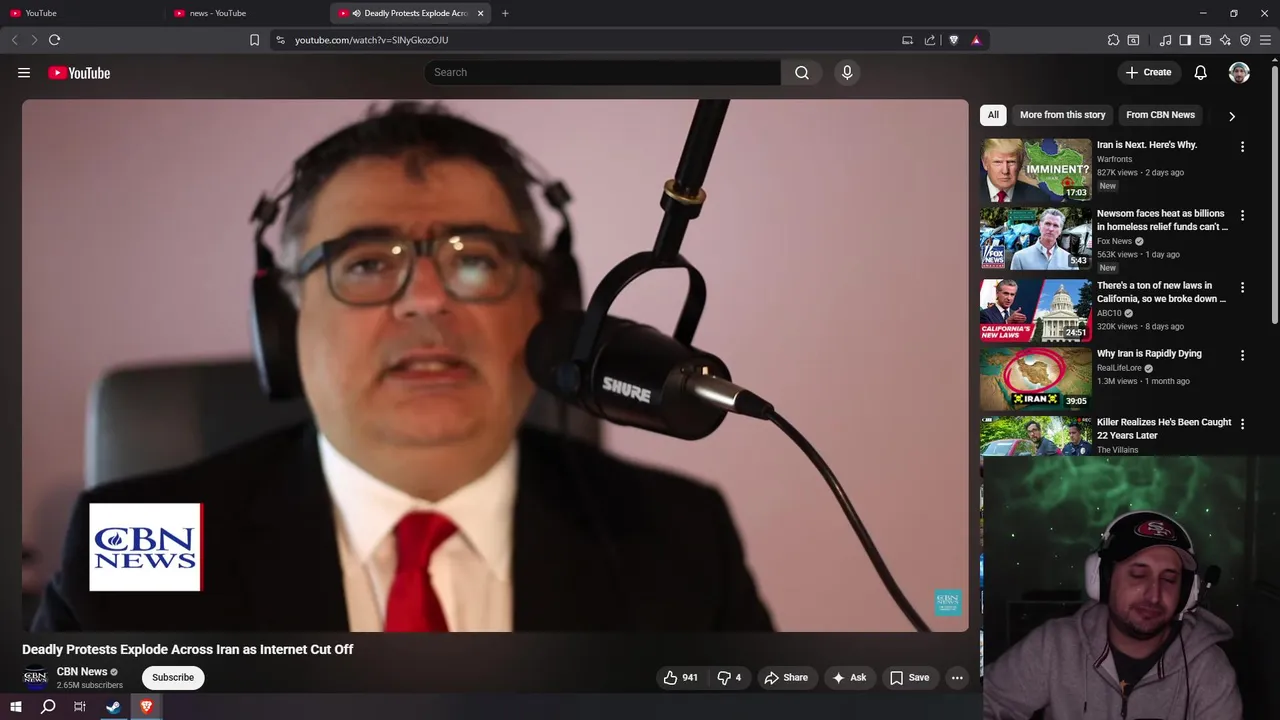The height and width of the screenshot is (720, 1280).
Task: Open the 'Why Iran is Rapidly Dying' thumbnail
Action: pos(1036,379)
